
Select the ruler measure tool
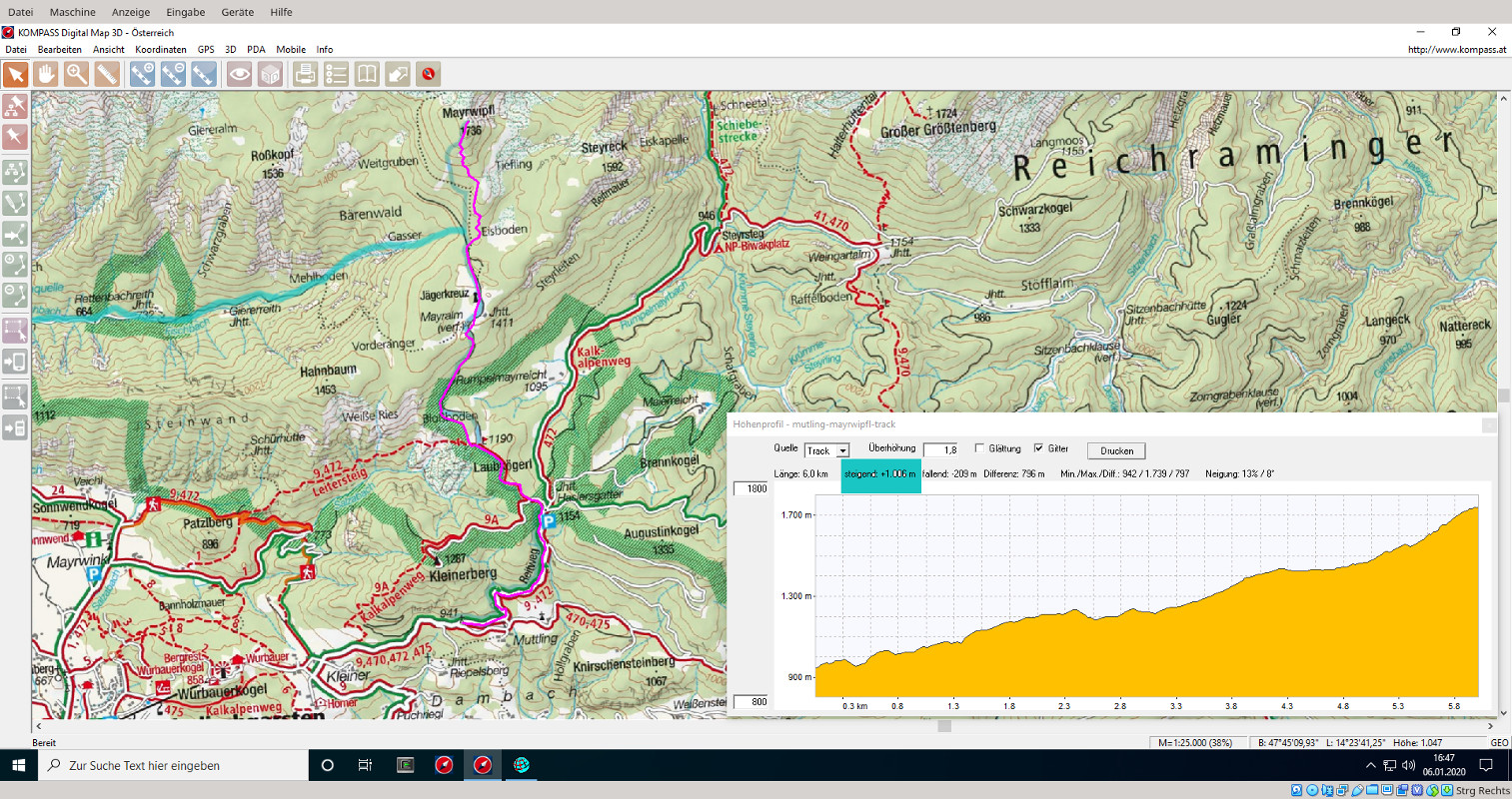[107, 74]
